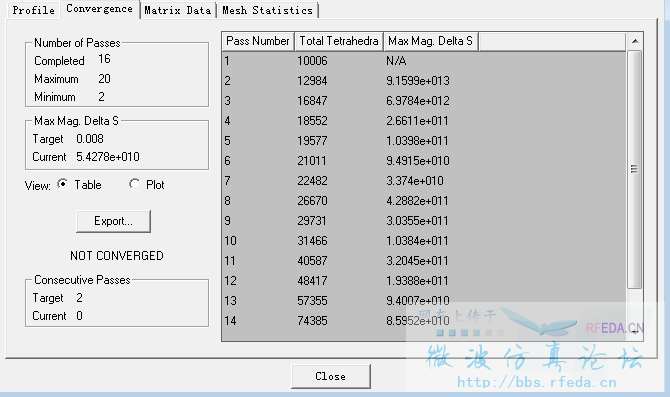This screenshot has width=670, height=397.
Task: Click the Export... button
Action: 113,221
